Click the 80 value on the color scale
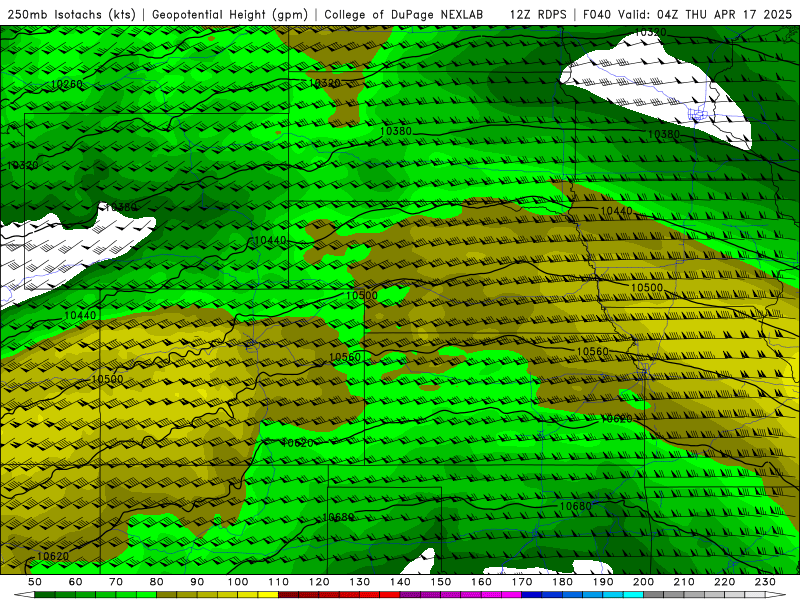The width and height of the screenshot is (800, 600). 157,582
